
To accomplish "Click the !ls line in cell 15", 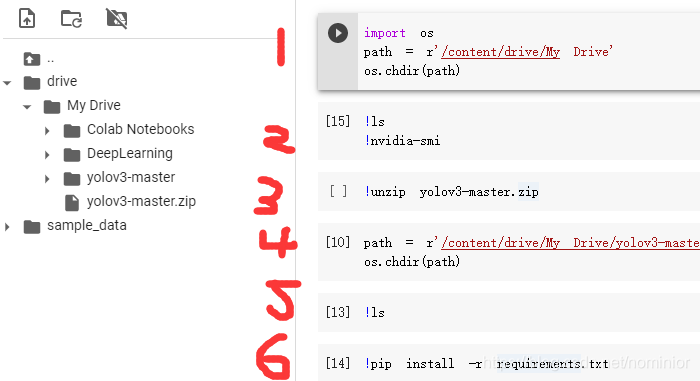I will coord(375,121).
